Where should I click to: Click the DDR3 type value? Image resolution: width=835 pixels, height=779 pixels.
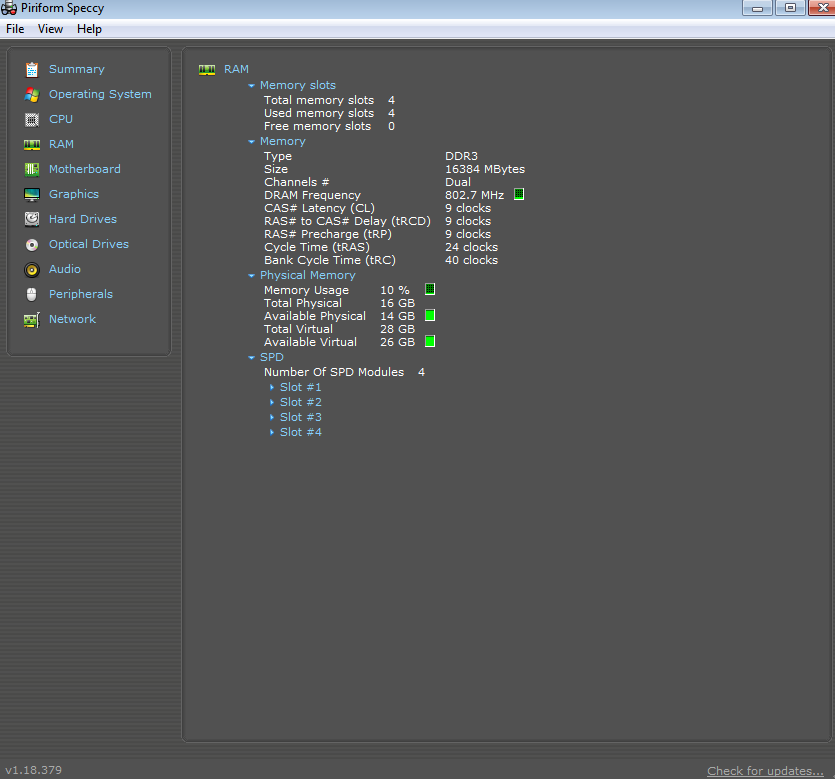[461, 156]
